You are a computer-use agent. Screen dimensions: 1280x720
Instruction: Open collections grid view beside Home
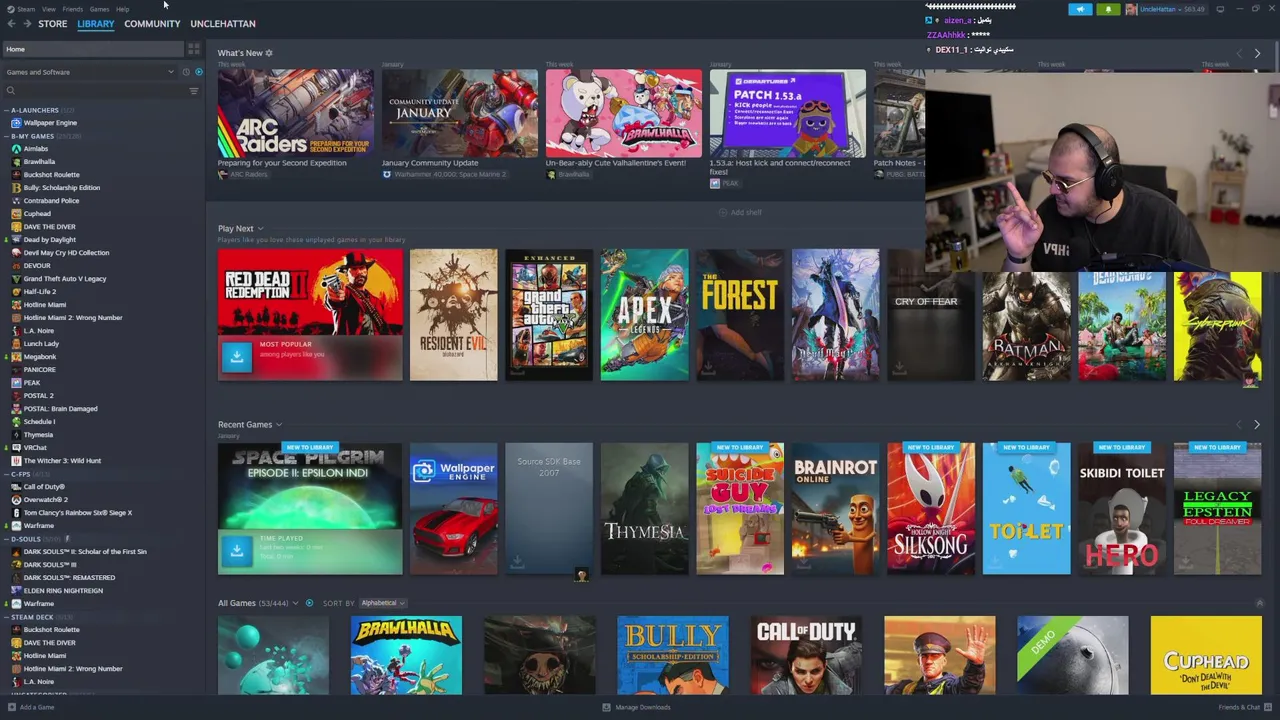[x=193, y=49]
